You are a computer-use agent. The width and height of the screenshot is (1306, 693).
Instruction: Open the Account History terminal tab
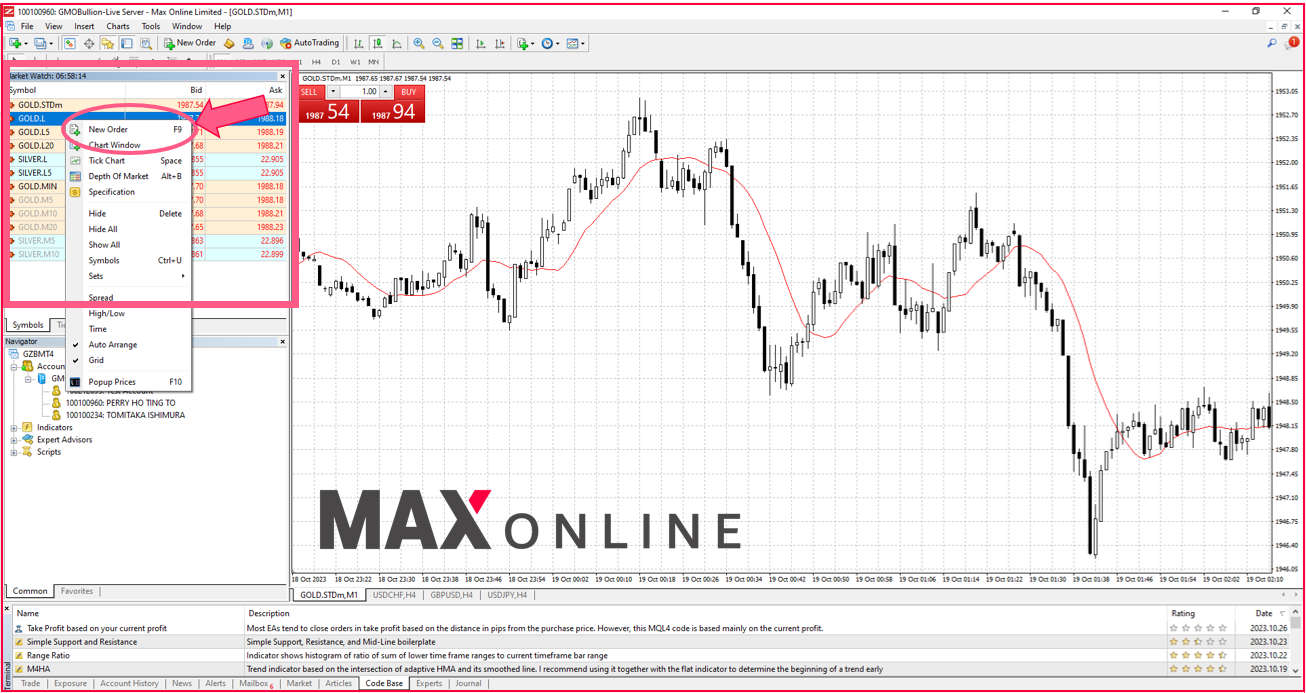click(x=129, y=684)
